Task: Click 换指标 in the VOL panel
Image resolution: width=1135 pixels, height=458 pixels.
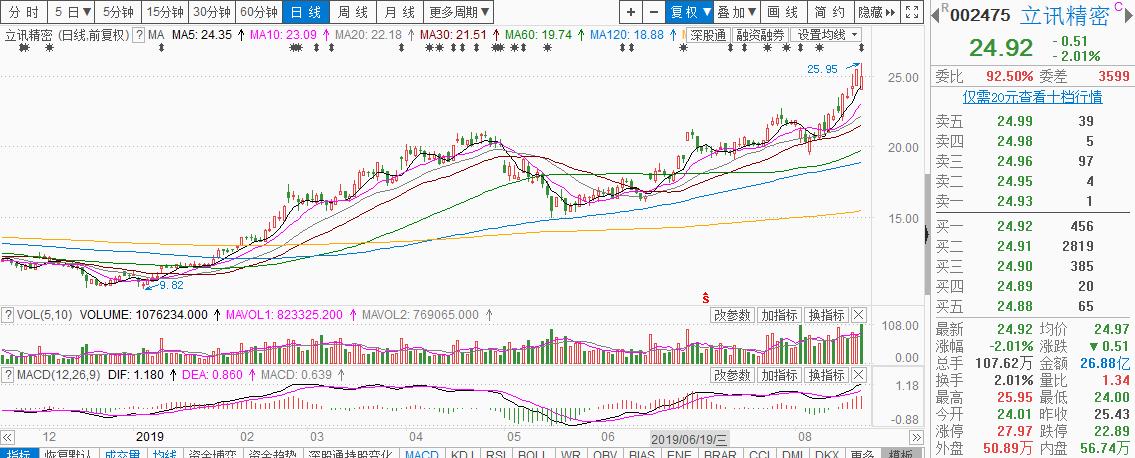Action: [827, 315]
